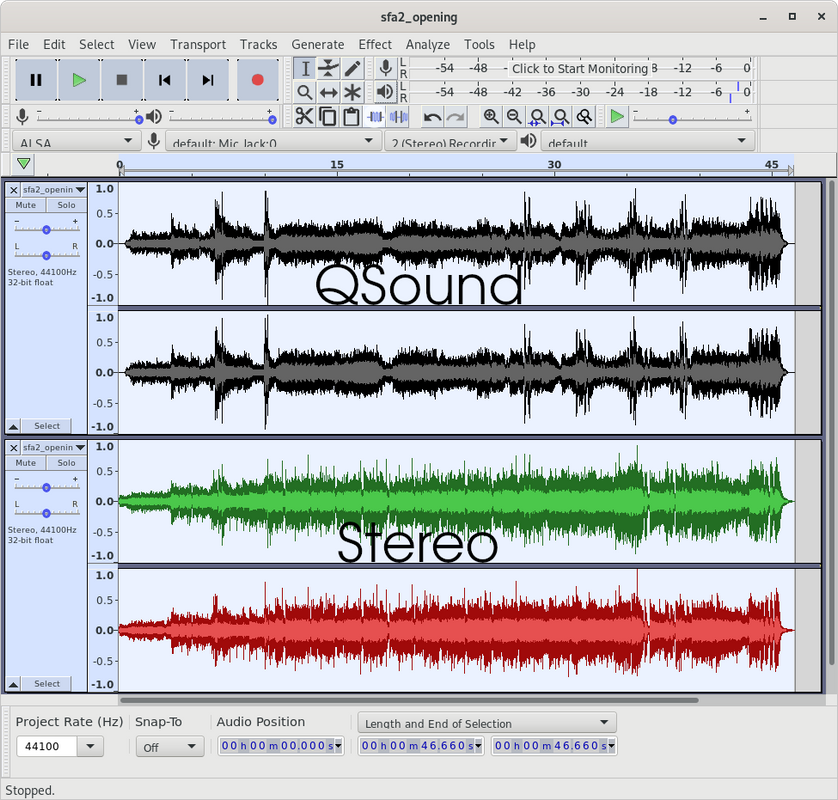Click the Cut scissors icon
838x800 pixels.
click(x=304, y=116)
